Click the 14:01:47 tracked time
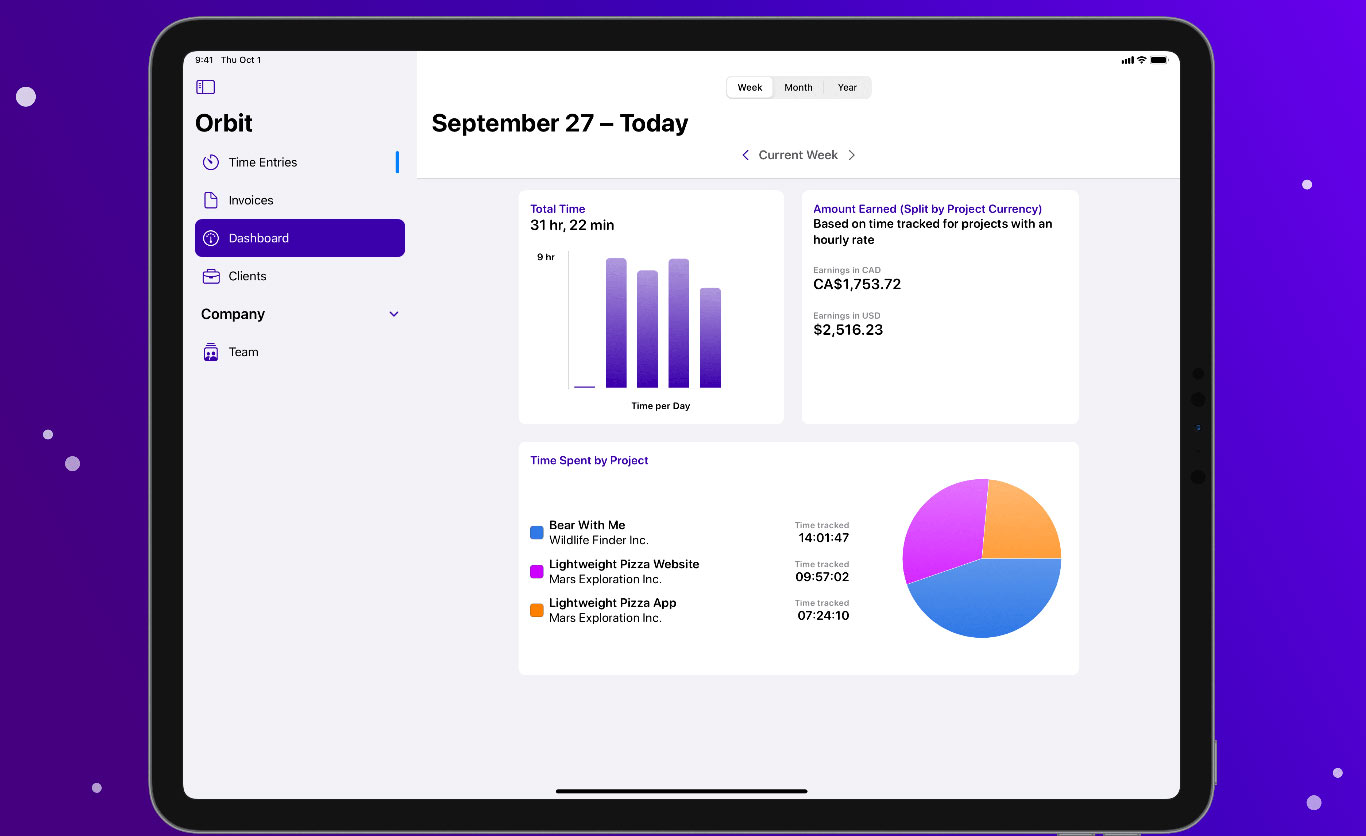Viewport: 1366px width, 836px height. (823, 538)
